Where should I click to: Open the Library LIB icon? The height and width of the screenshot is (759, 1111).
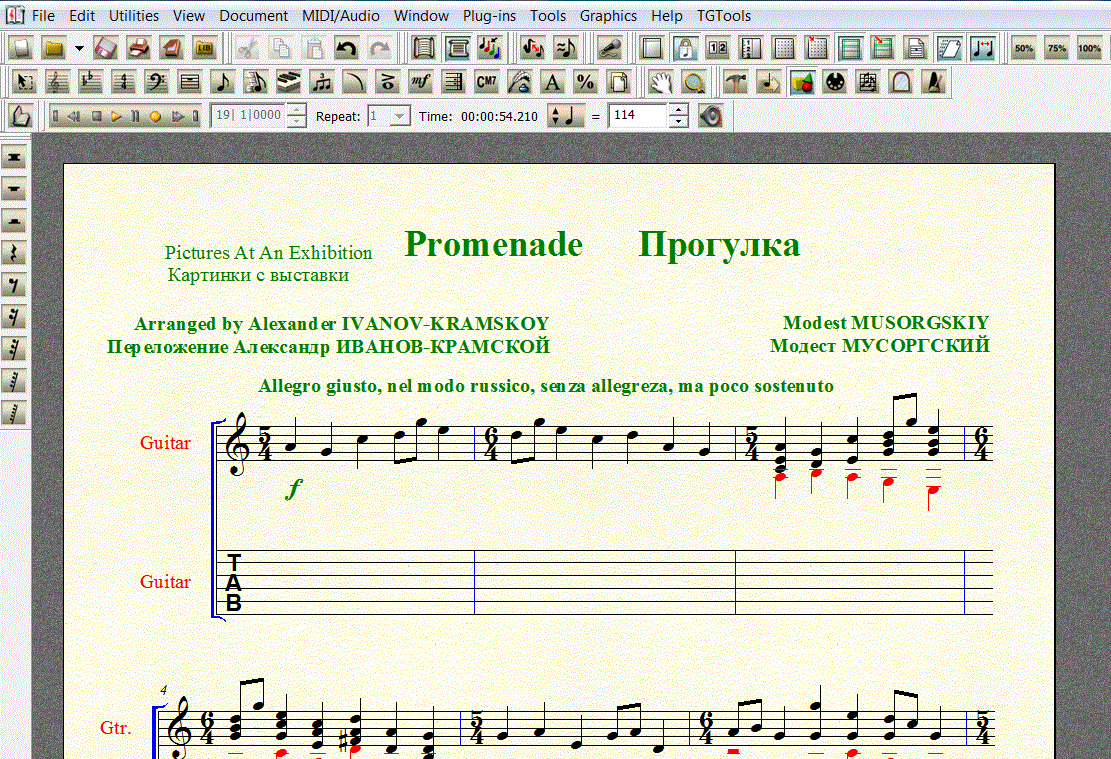205,48
